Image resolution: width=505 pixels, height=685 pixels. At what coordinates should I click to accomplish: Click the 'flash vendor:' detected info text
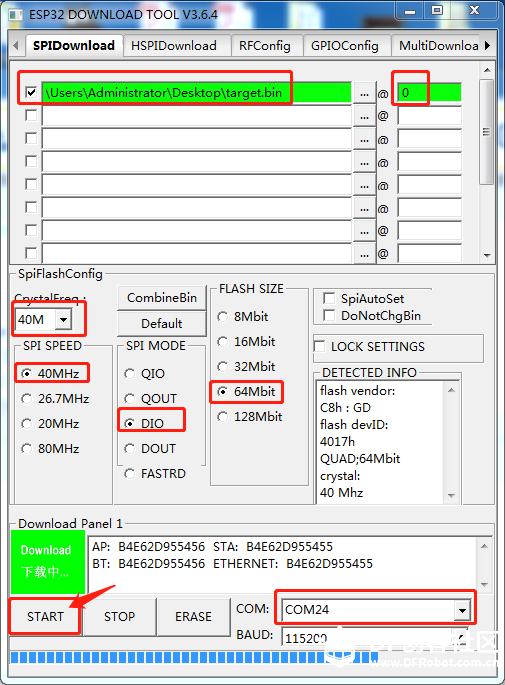pos(357,391)
